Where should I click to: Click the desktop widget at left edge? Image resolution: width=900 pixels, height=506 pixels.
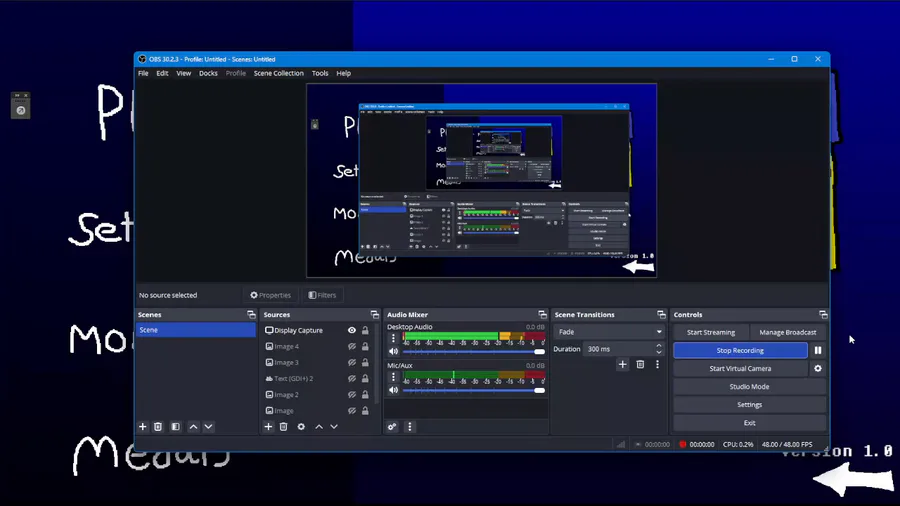point(21,106)
